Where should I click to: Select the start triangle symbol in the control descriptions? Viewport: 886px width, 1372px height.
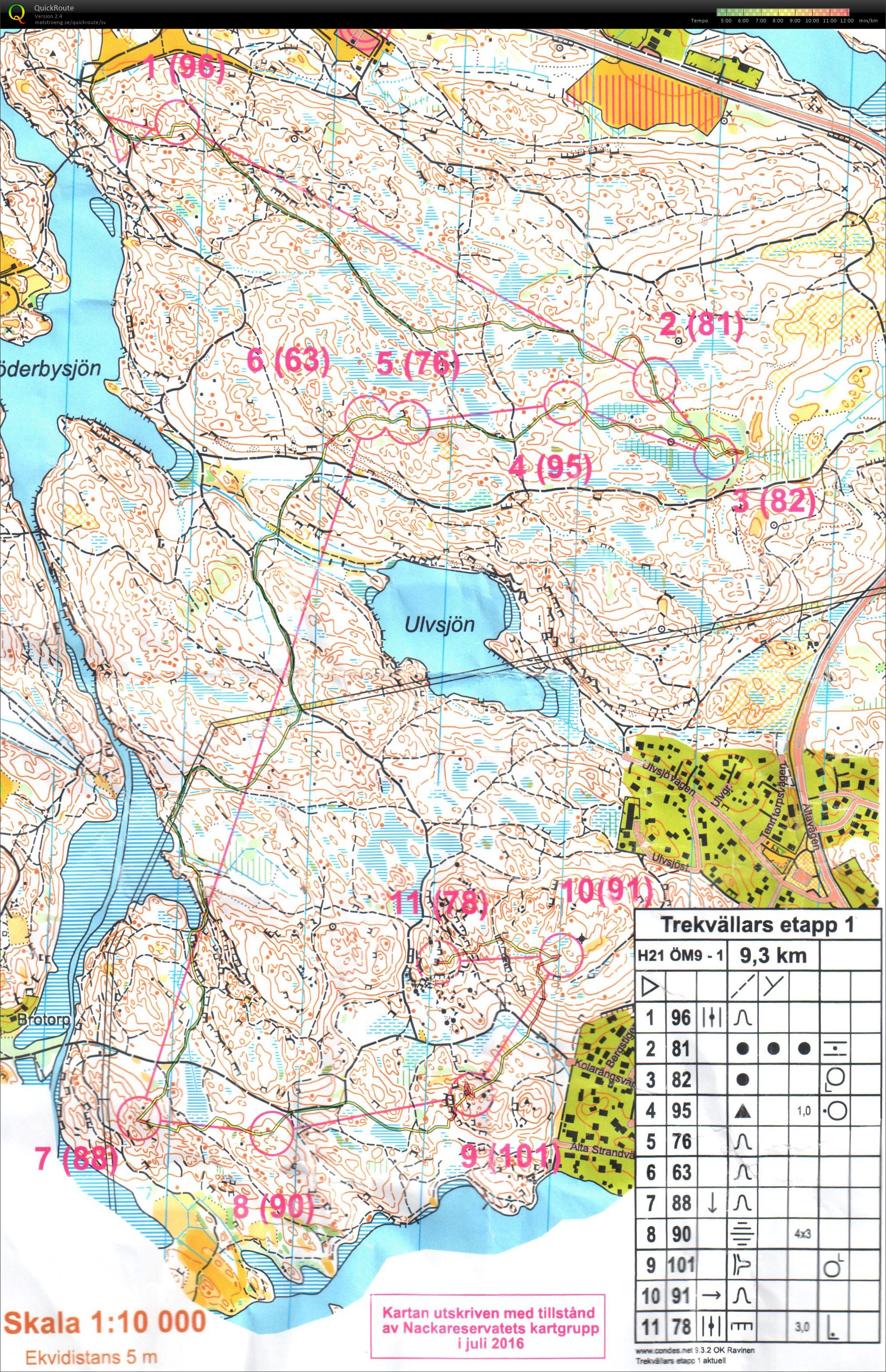click(649, 985)
